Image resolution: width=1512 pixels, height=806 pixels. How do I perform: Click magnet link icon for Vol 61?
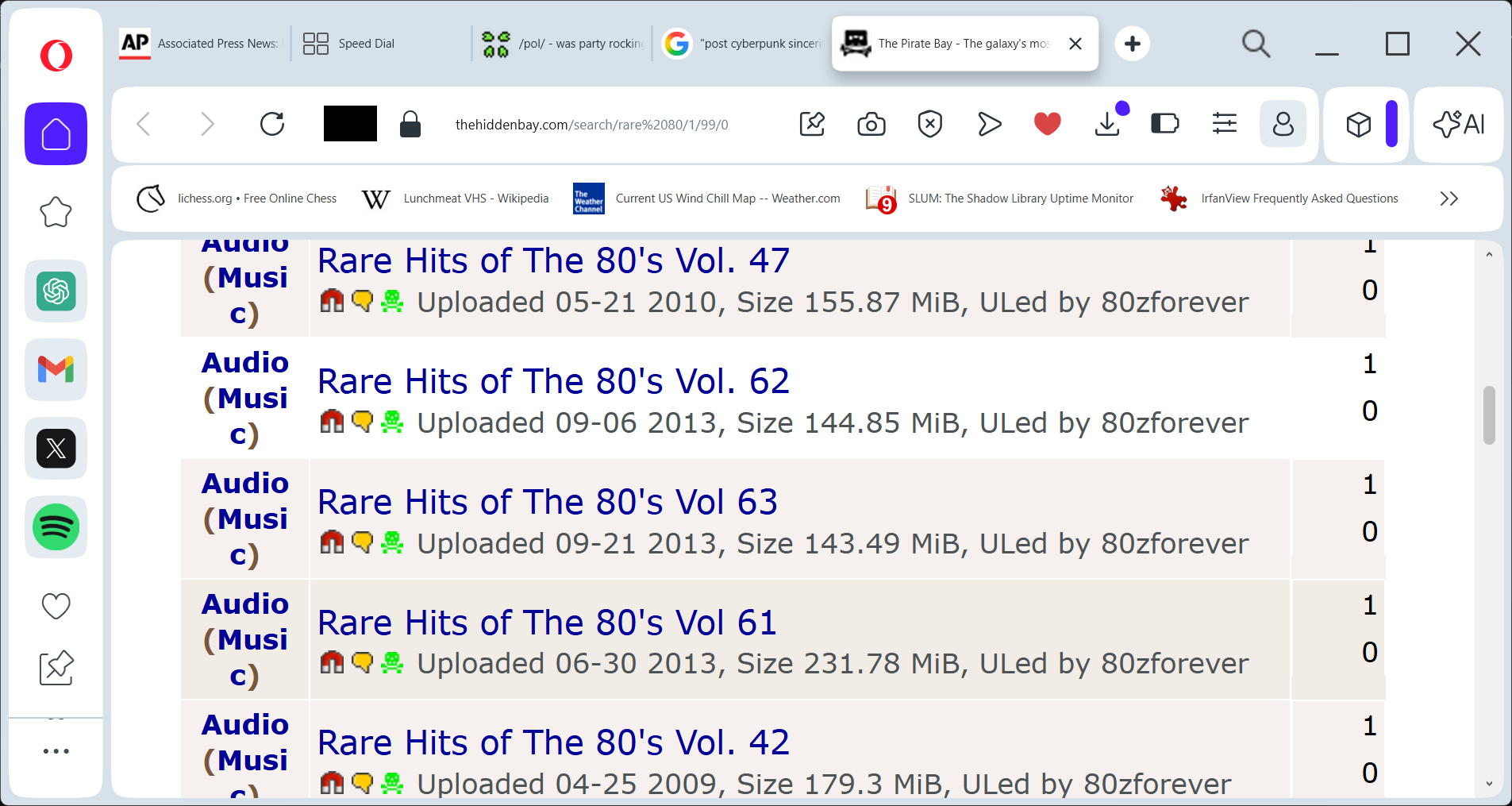pos(332,661)
